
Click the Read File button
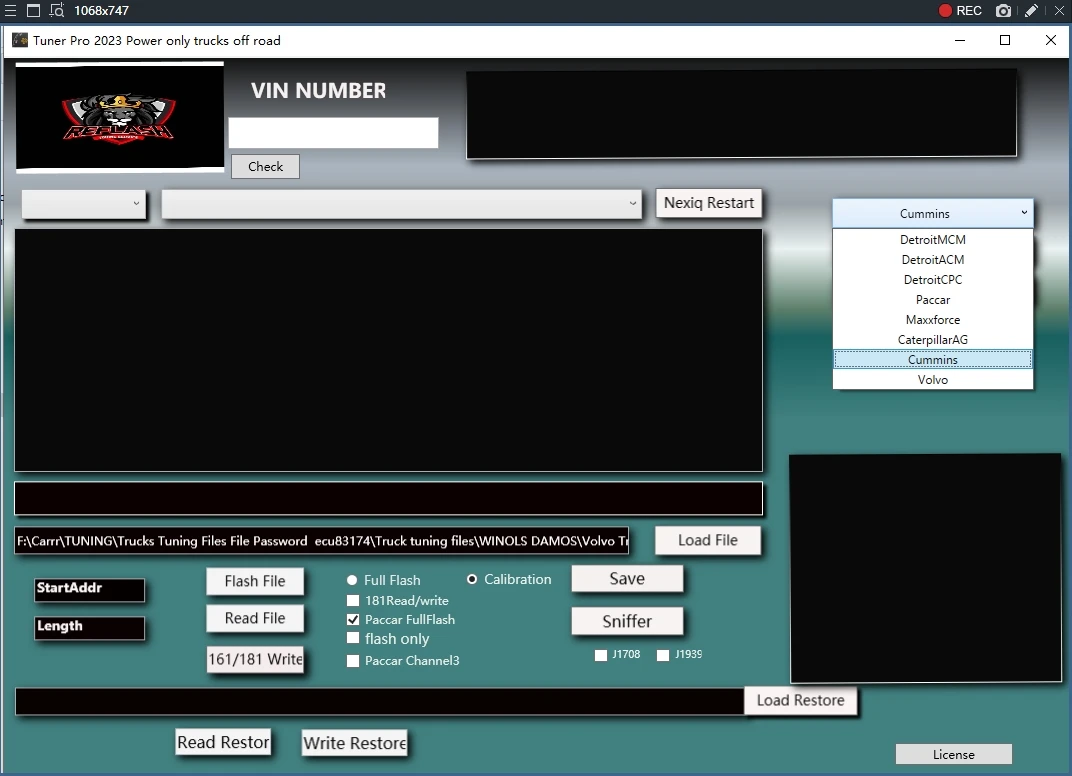(255, 618)
